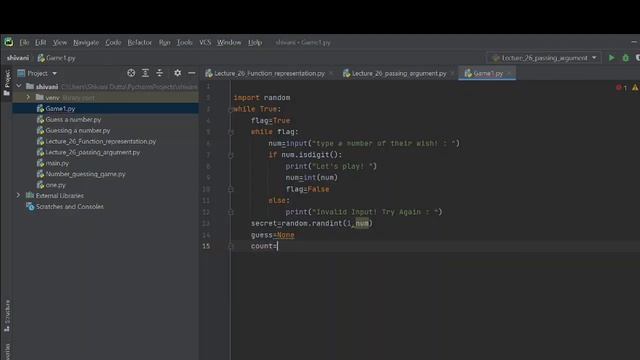640x360 pixels.
Task: Close the Lecture_26_Function_representation.py tab
Action: 331,73
